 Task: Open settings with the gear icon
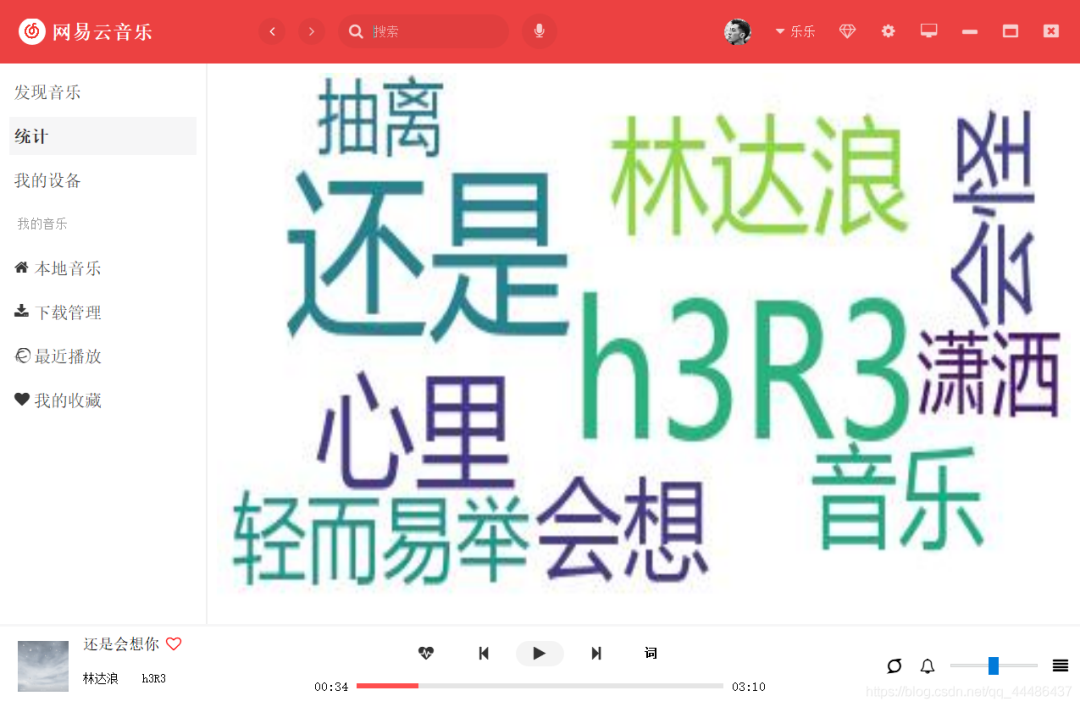pyautogui.click(x=888, y=31)
